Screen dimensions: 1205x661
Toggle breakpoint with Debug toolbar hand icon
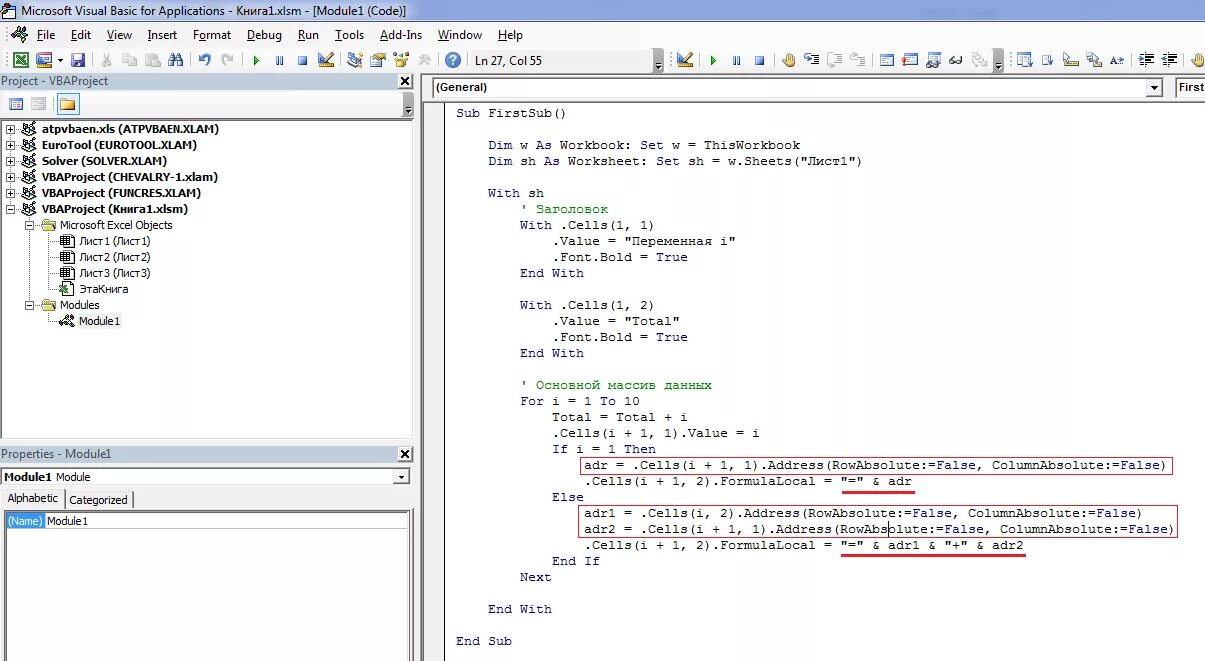[789, 60]
